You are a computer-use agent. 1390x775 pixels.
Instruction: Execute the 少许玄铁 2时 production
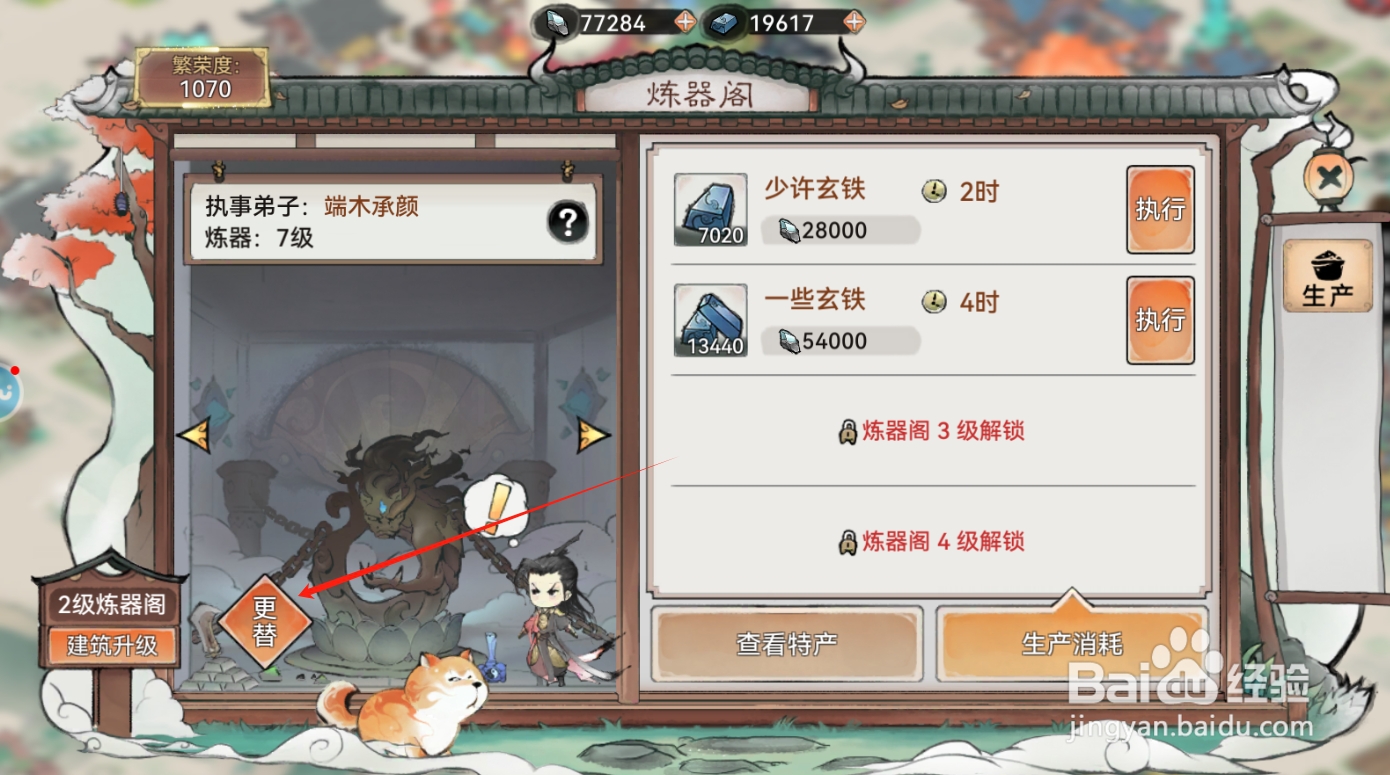pyautogui.click(x=1160, y=209)
